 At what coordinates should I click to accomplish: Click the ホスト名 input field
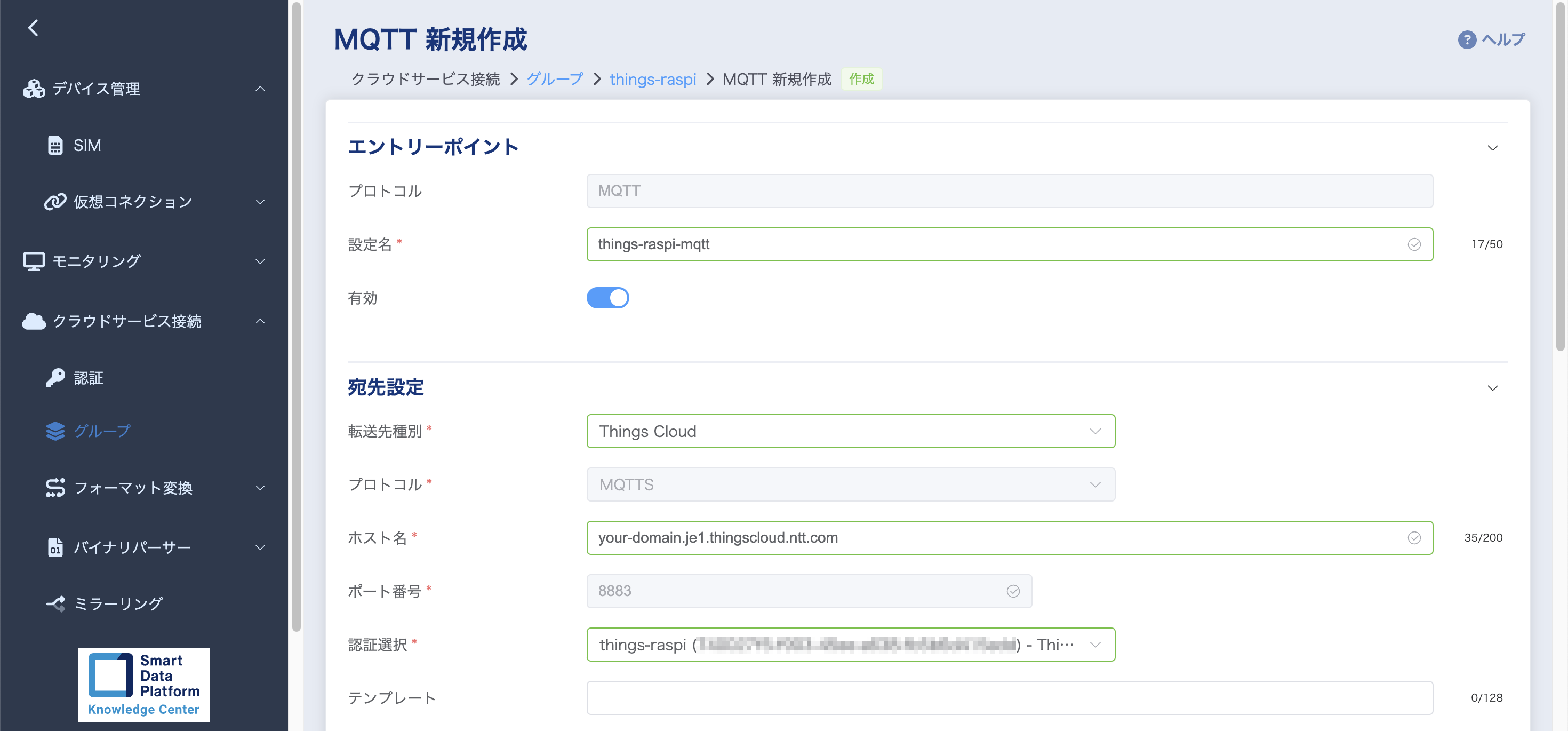click(x=1010, y=538)
